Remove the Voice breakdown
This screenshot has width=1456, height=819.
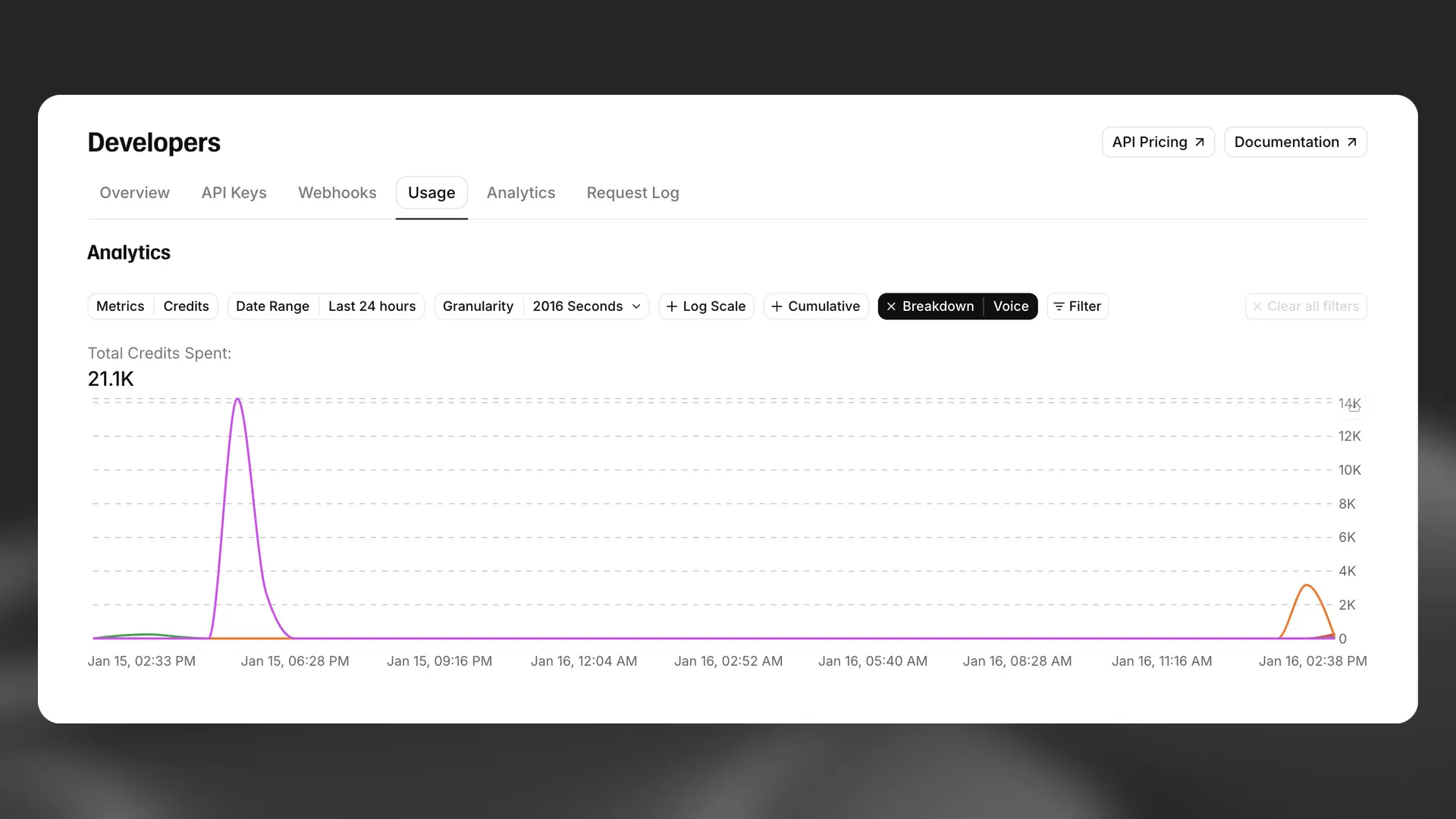click(1011, 306)
